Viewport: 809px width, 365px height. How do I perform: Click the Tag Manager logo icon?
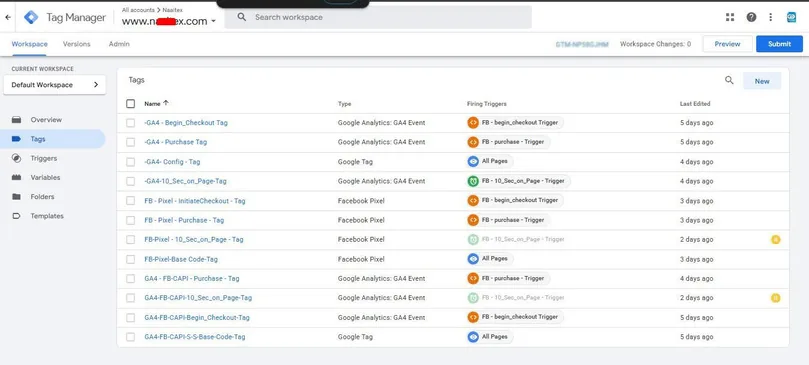[31, 18]
